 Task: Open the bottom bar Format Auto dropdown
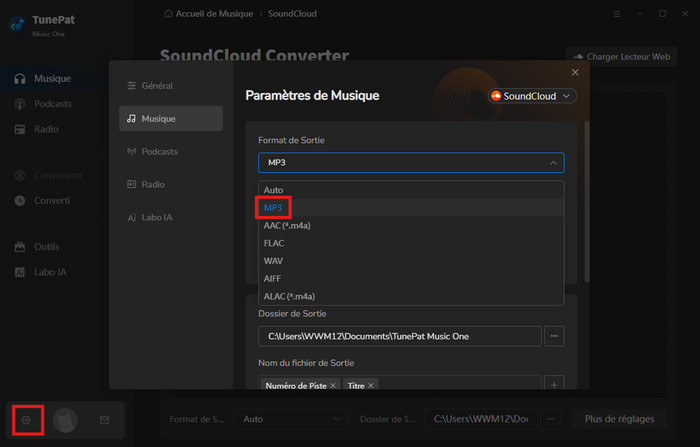click(290, 419)
